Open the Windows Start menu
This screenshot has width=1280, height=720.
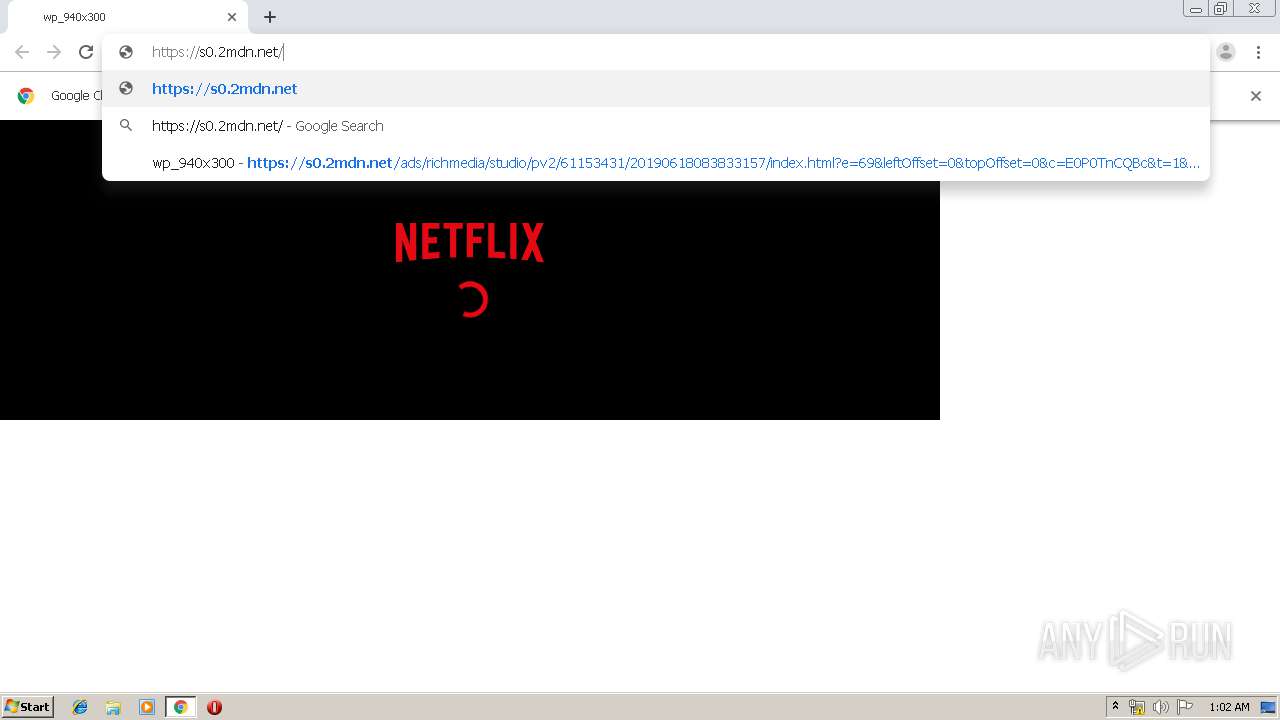click(x=27, y=707)
